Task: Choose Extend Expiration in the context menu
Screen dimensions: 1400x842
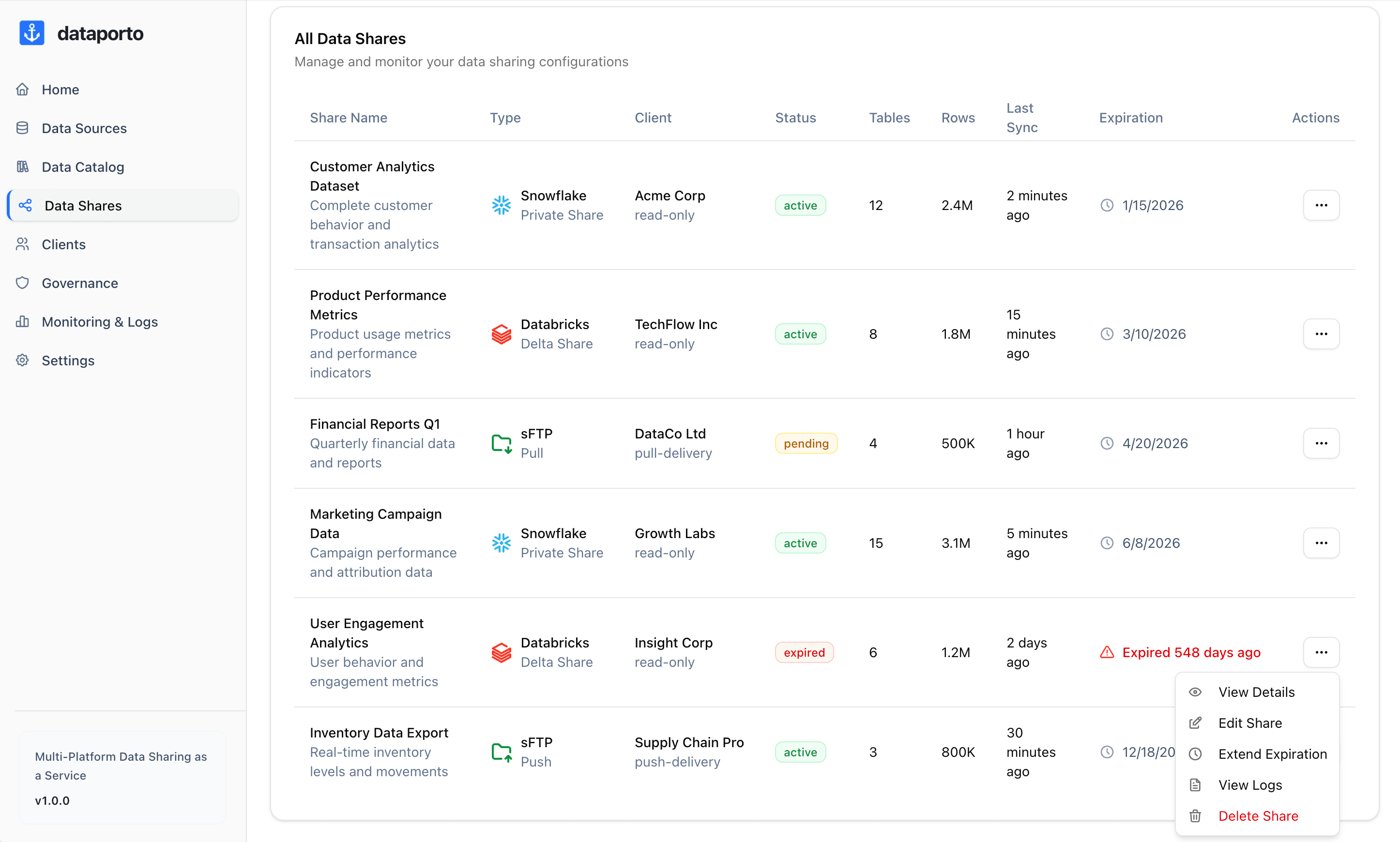Action: (1274, 753)
